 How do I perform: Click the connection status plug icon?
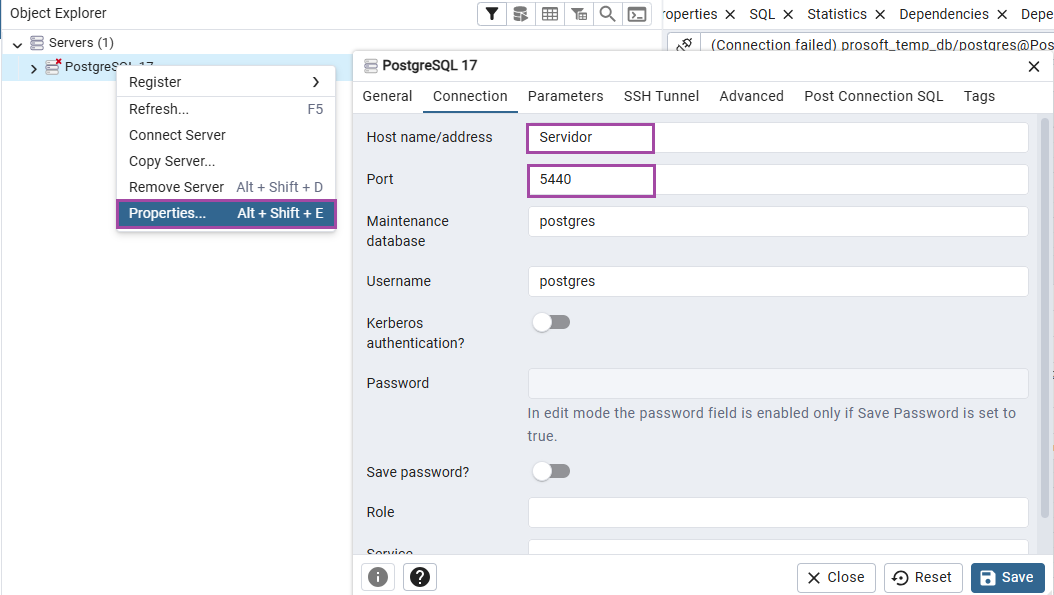684,45
